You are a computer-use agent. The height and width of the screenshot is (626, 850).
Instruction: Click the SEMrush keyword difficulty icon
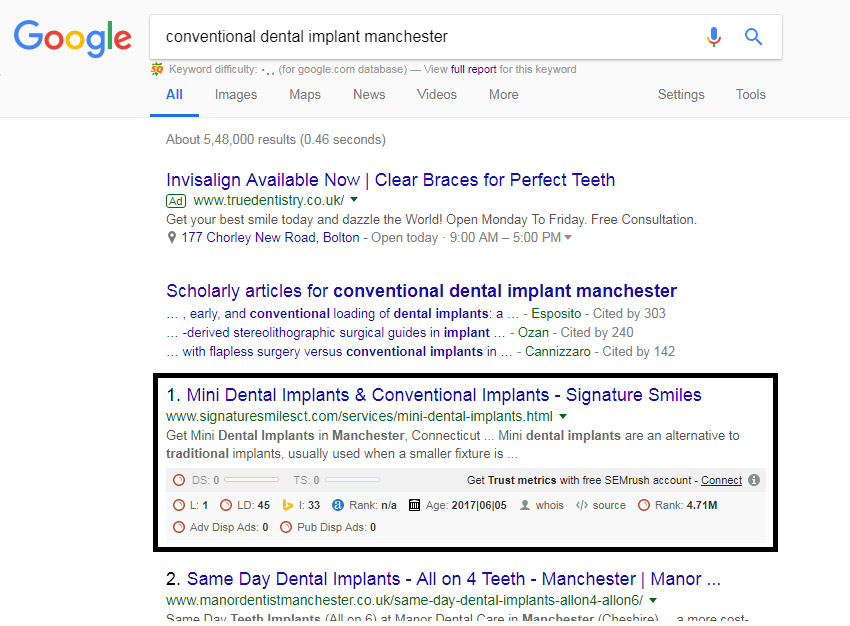pyautogui.click(x=157, y=69)
